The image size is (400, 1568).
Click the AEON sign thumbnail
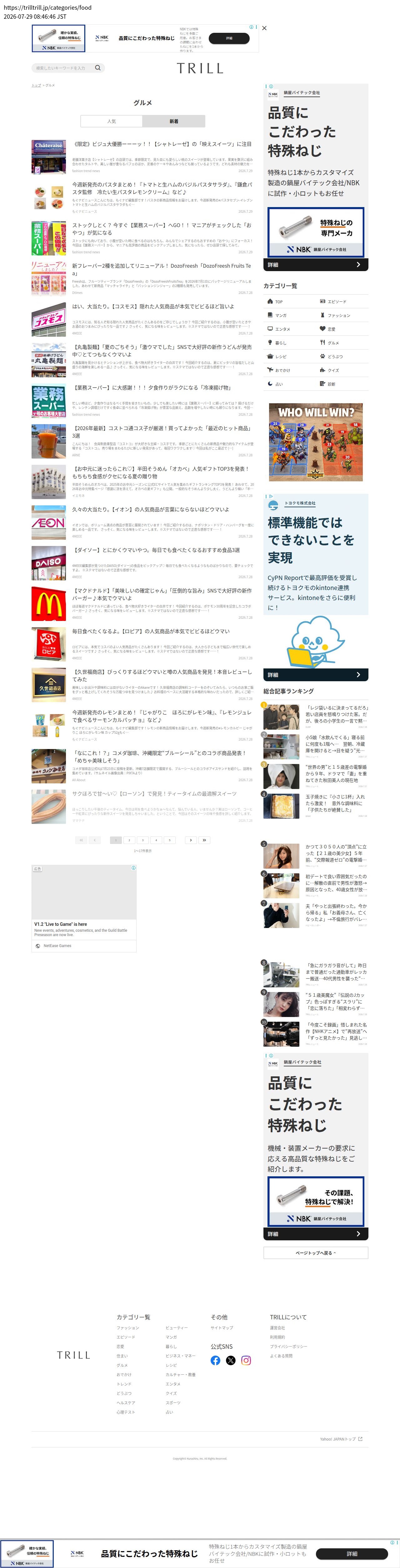point(49,522)
